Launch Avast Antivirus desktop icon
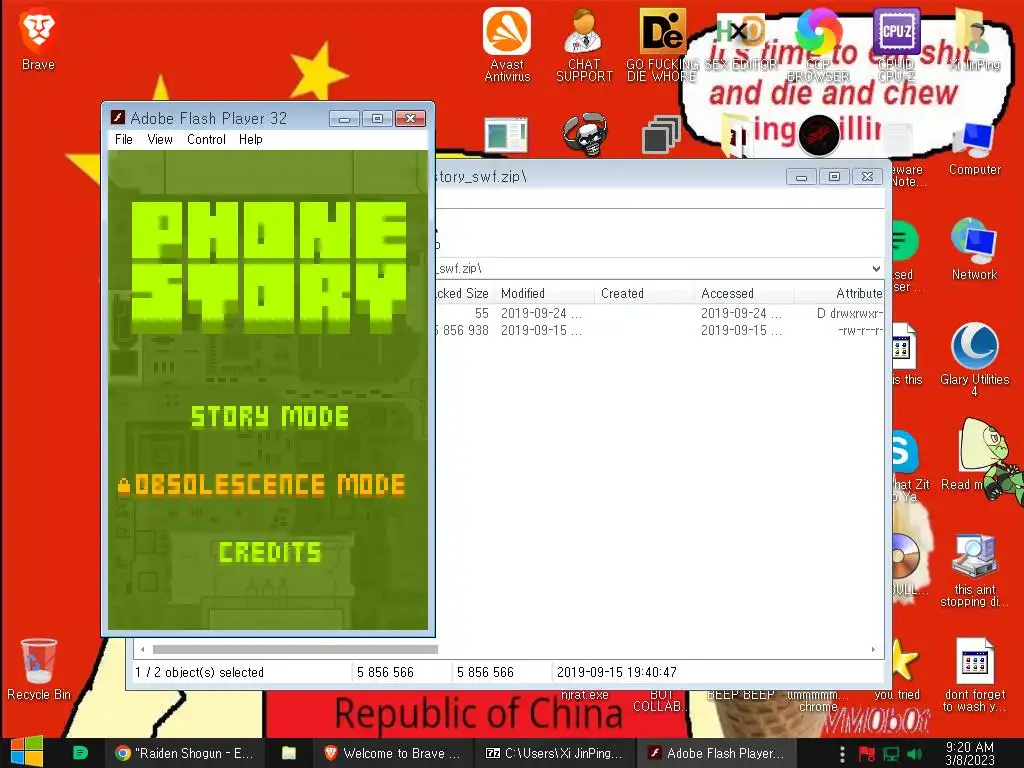The image size is (1024, 768). [507, 44]
